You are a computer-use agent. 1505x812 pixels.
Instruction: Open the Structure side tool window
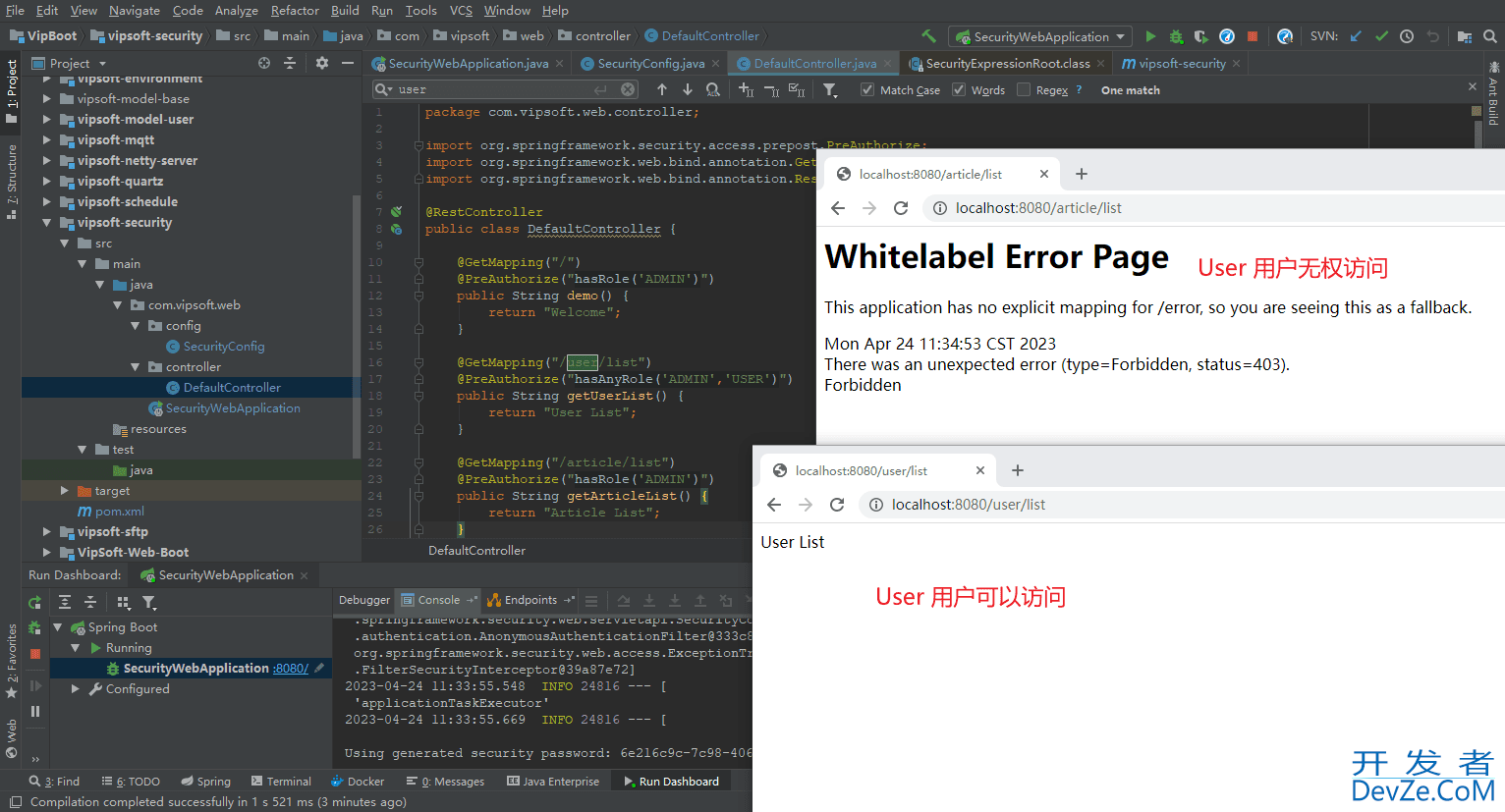pos(12,182)
